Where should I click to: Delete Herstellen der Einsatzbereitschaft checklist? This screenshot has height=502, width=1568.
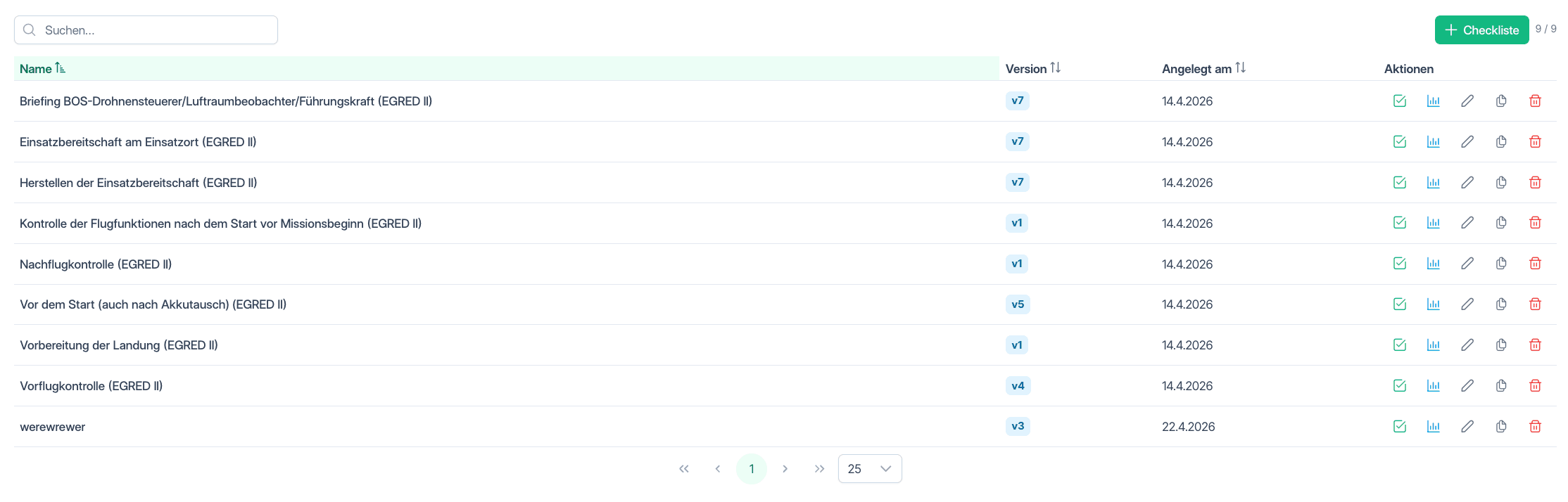pyautogui.click(x=1535, y=182)
